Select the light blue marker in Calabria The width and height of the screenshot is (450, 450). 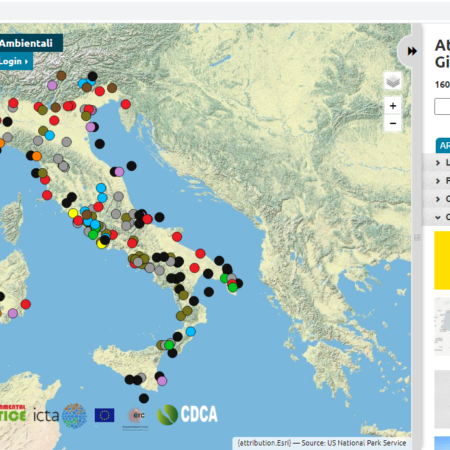[x=191, y=331]
